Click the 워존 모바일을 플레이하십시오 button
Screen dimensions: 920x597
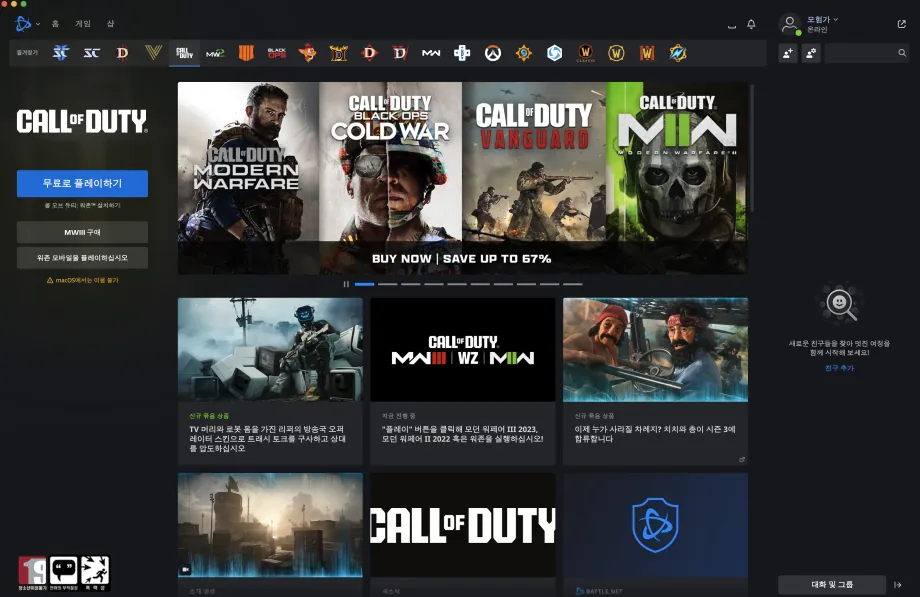(x=82, y=258)
